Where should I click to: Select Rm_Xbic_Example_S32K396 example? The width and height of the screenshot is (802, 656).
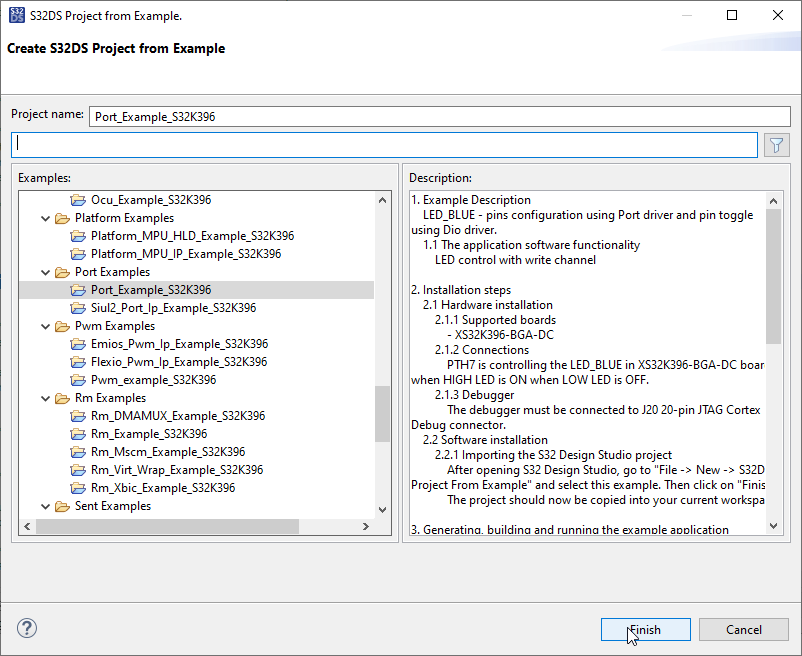163,488
